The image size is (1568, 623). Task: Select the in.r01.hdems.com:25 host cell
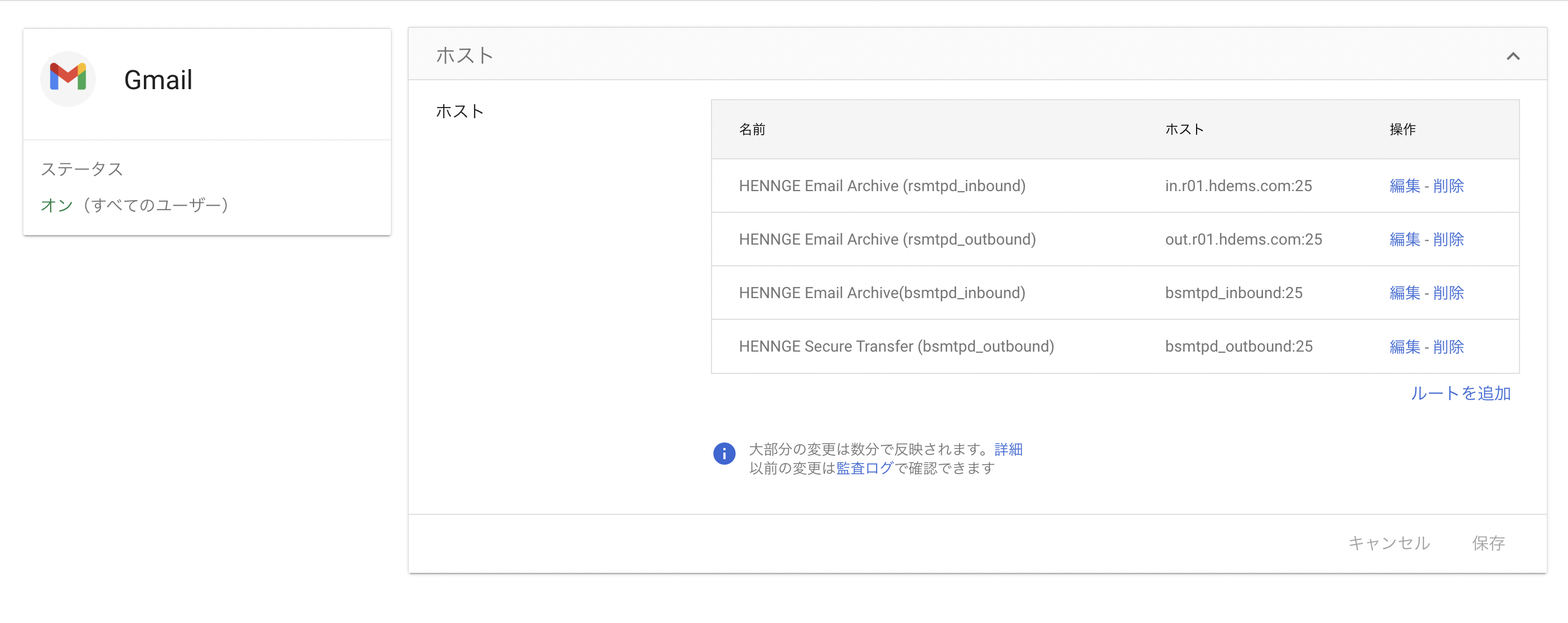(1238, 186)
